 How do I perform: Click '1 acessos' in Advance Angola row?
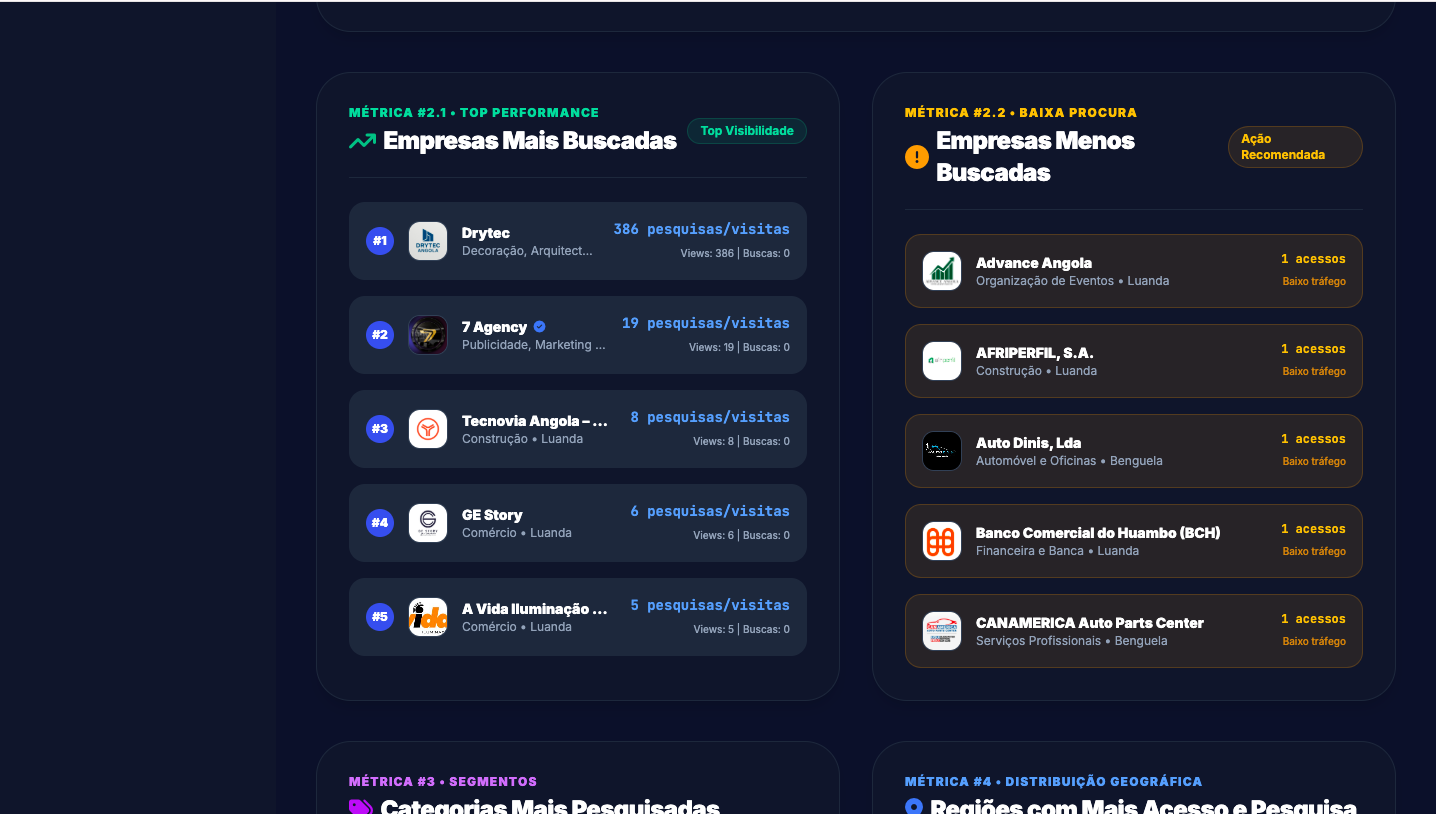[1313, 259]
